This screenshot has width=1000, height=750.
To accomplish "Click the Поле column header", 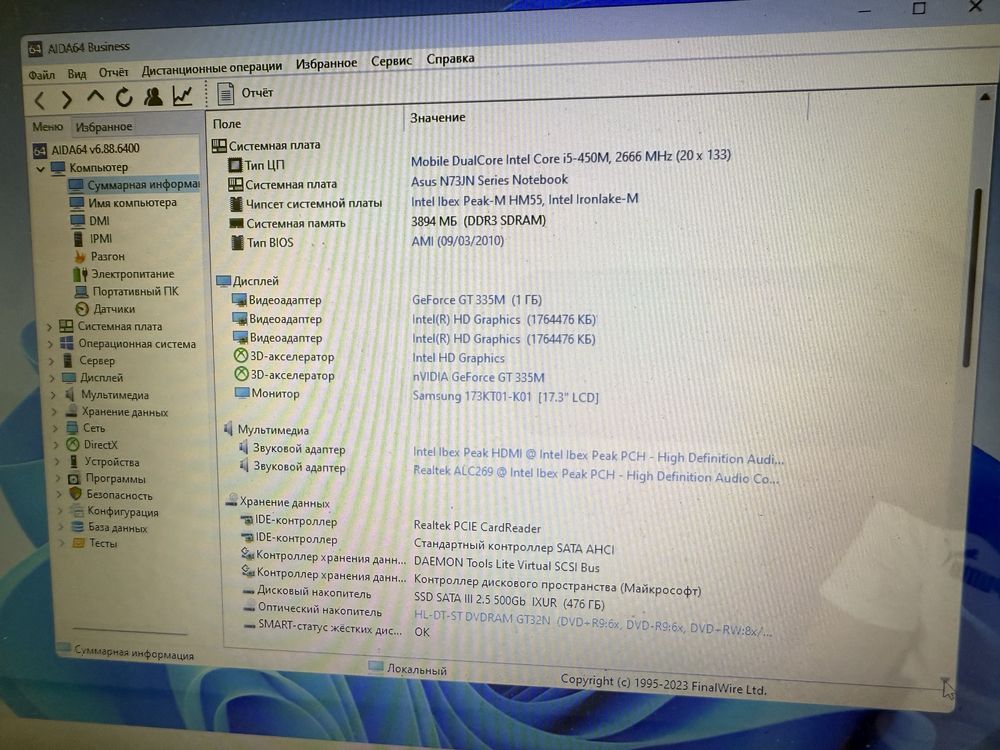I will point(227,124).
